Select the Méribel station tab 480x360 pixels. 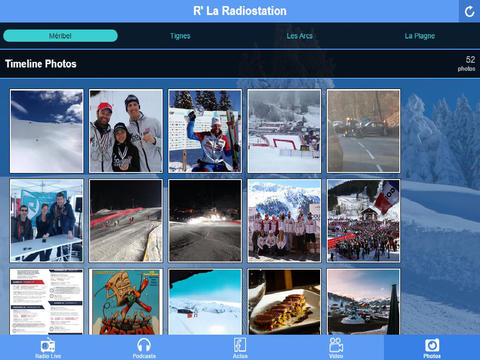point(60,36)
